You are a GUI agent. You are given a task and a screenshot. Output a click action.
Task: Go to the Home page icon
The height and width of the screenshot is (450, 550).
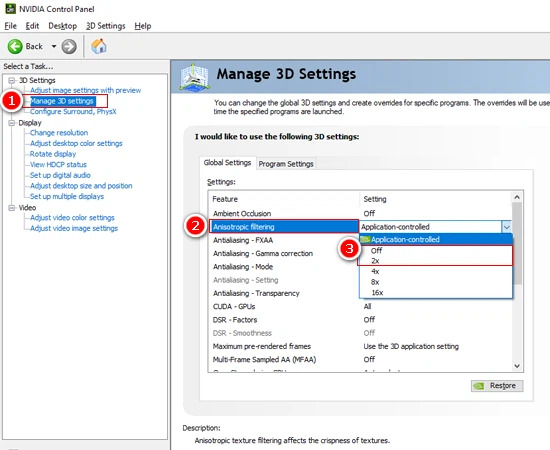point(99,46)
